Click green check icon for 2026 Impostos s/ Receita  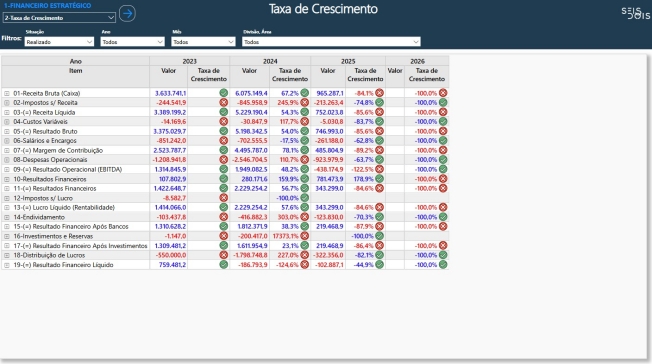point(443,102)
